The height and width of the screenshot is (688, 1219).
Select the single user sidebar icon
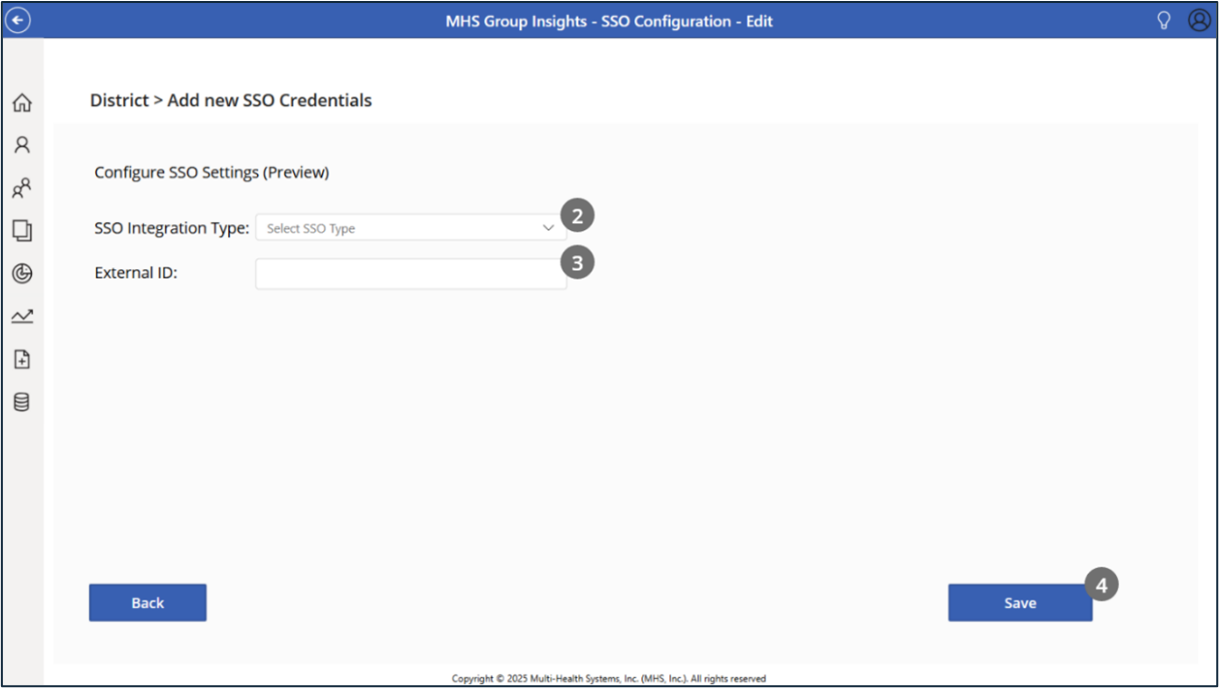[21, 145]
